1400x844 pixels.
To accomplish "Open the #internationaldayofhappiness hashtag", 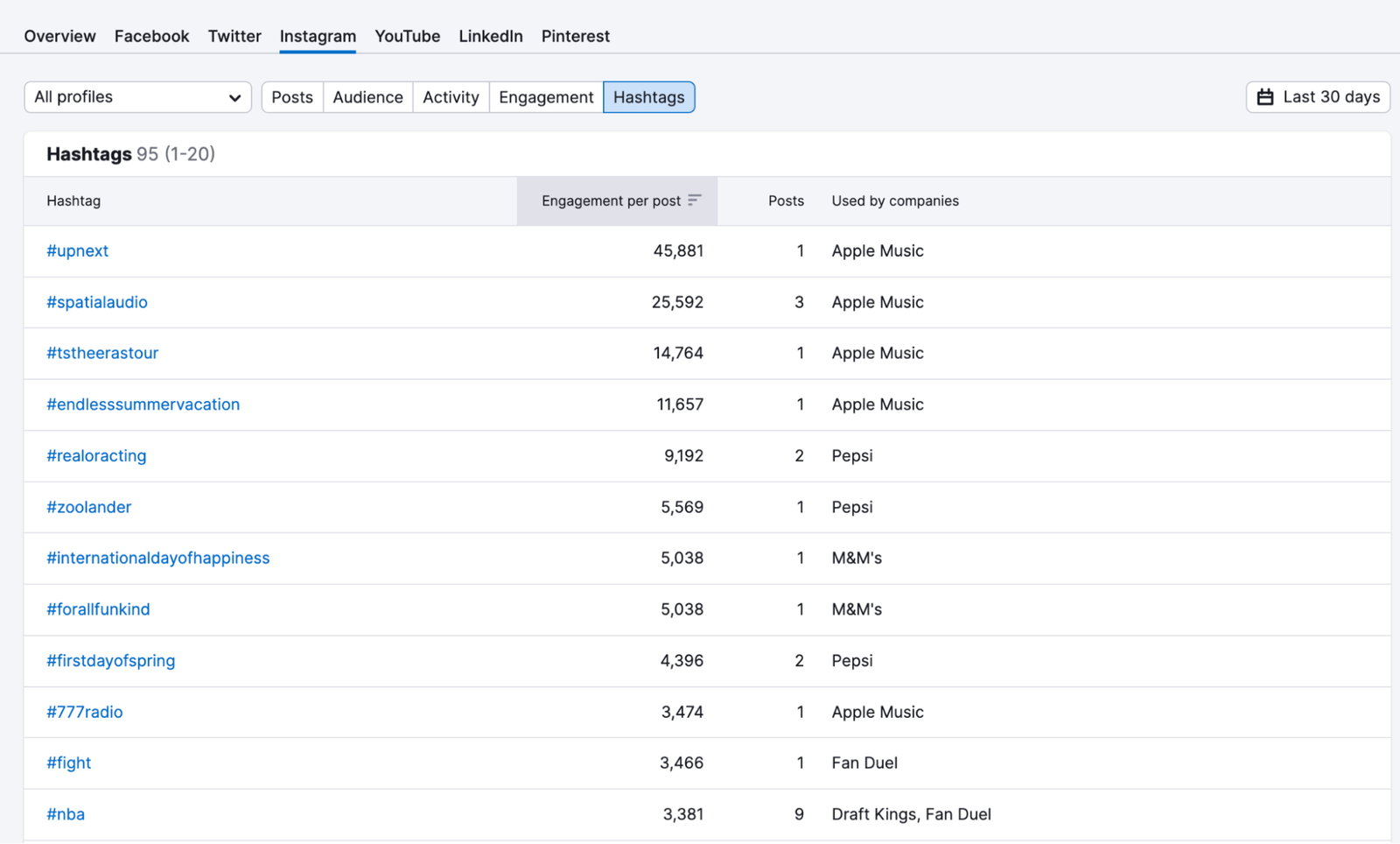I will pos(158,559).
